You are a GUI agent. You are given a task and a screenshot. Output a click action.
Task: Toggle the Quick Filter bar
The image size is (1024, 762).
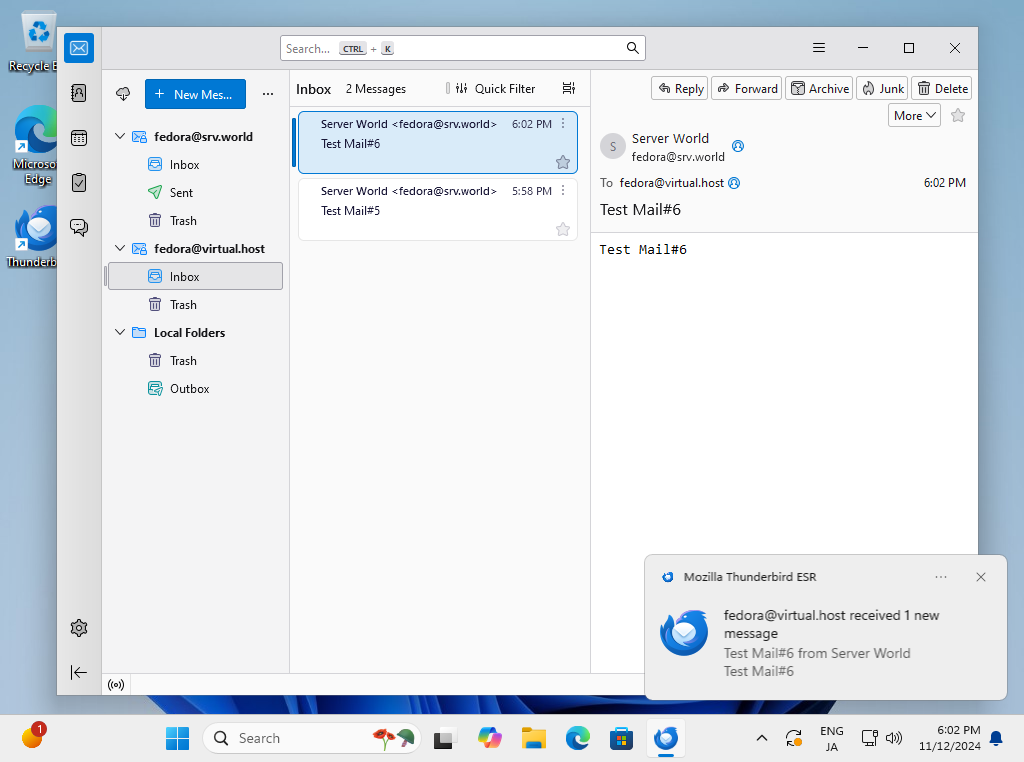click(x=495, y=89)
